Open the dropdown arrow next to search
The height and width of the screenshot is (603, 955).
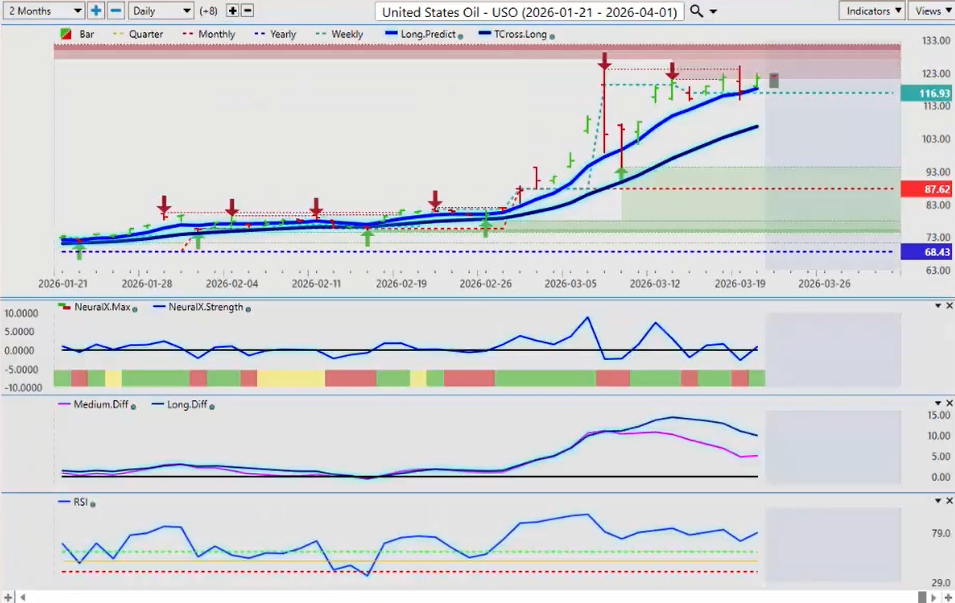click(x=714, y=12)
